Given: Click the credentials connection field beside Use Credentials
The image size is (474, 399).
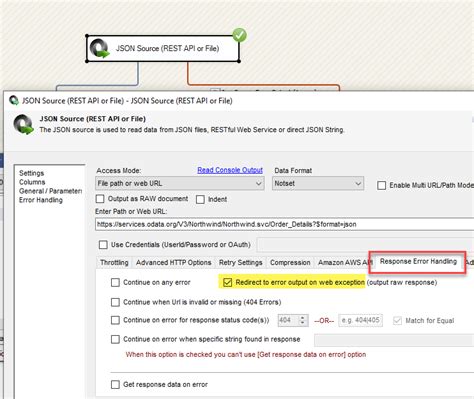Looking at the screenshot, I should point(366,245).
